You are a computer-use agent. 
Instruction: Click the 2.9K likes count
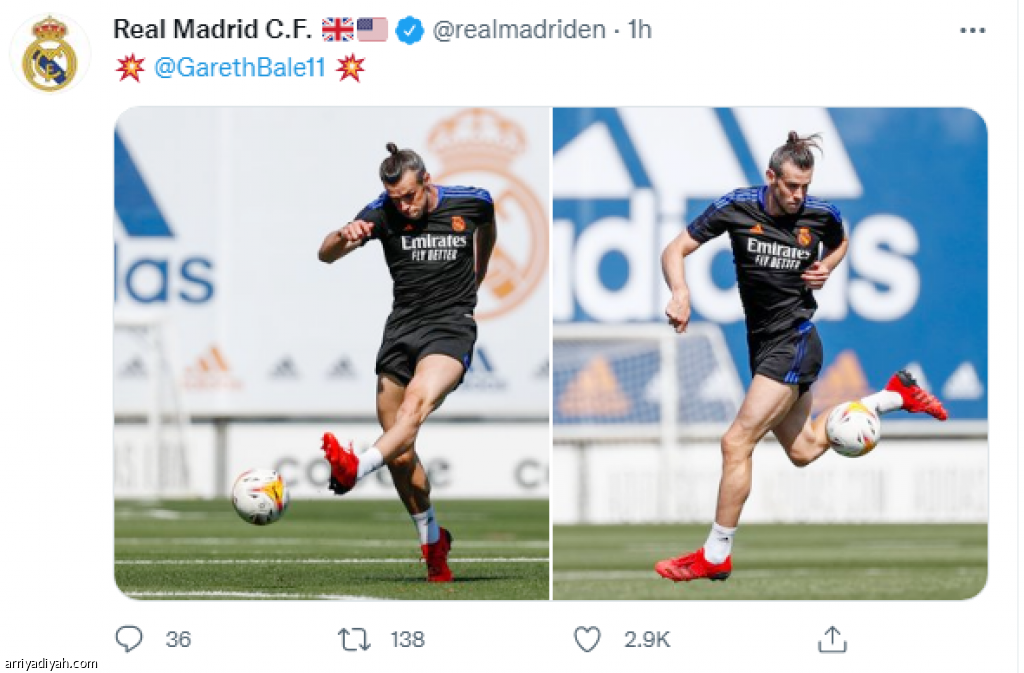click(x=647, y=639)
